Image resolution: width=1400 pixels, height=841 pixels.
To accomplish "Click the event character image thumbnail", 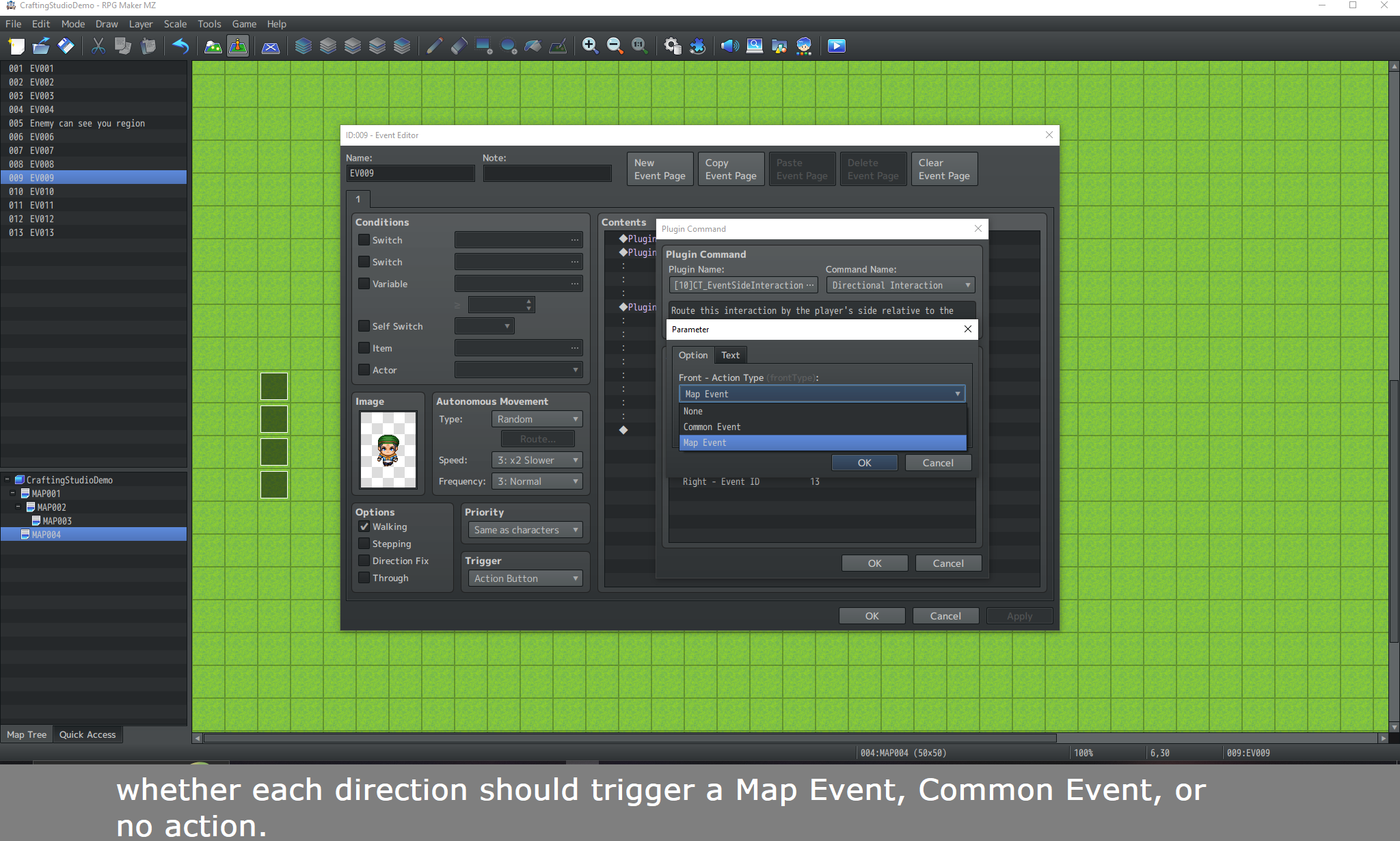I will pyautogui.click(x=388, y=449).
